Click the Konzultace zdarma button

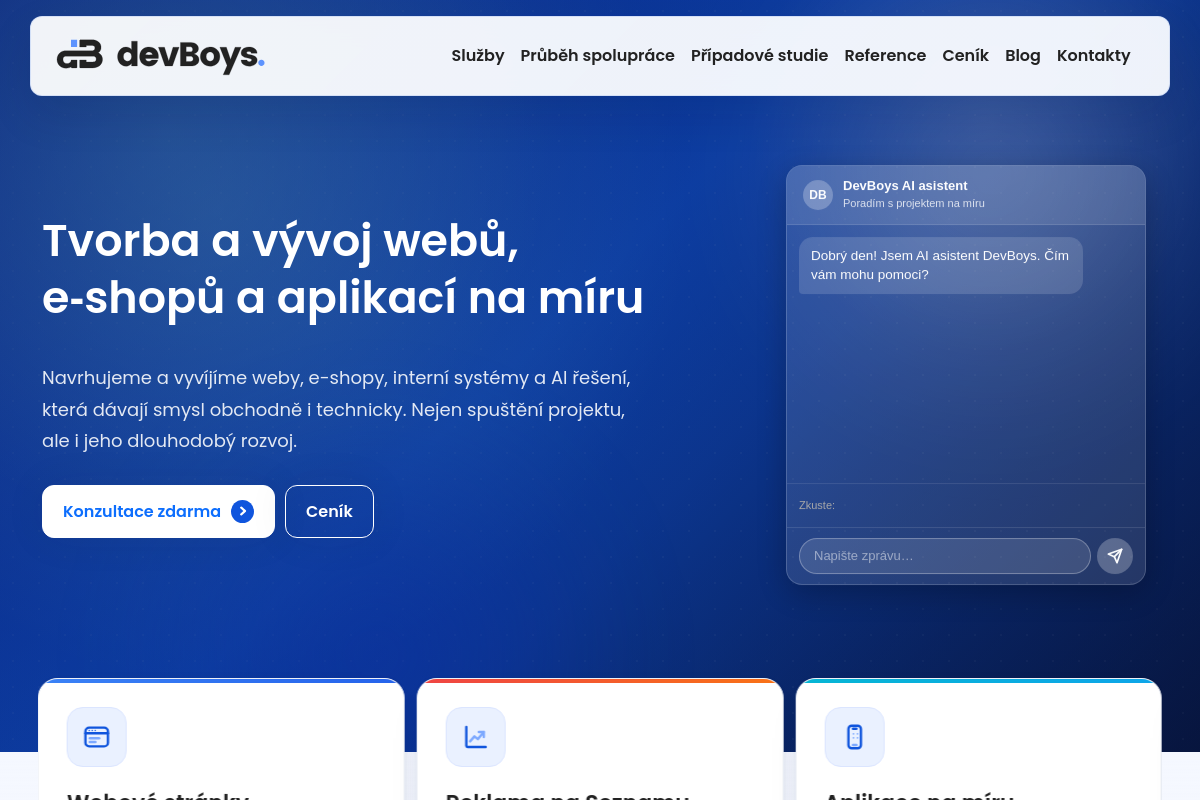click(x=158, y=511)
